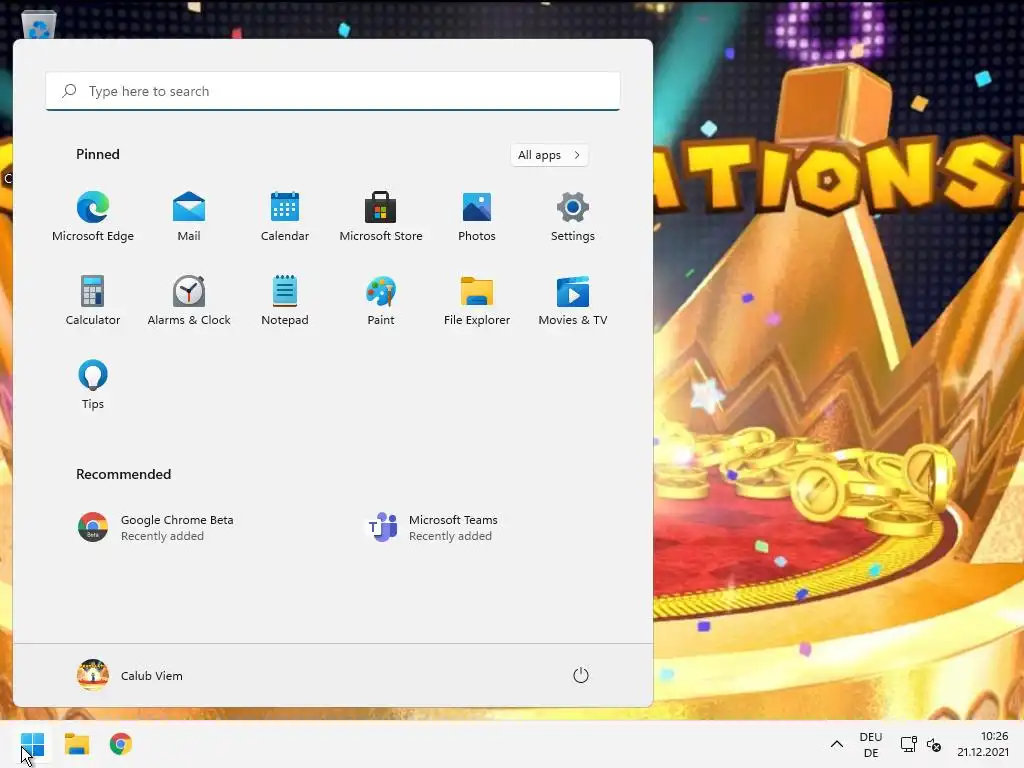Open Google Chrome from the taskbar
Screen dimensions: 1024x768
[121, 744]
